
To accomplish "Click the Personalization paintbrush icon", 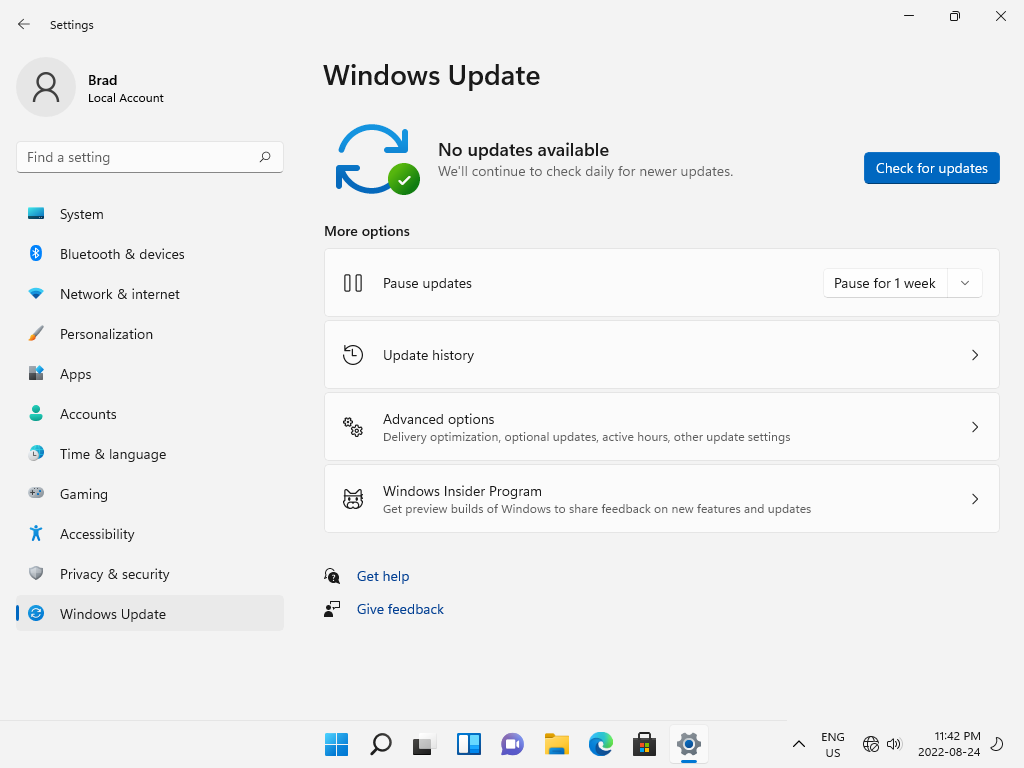I will pyautogui.click(x=36, y=333).
